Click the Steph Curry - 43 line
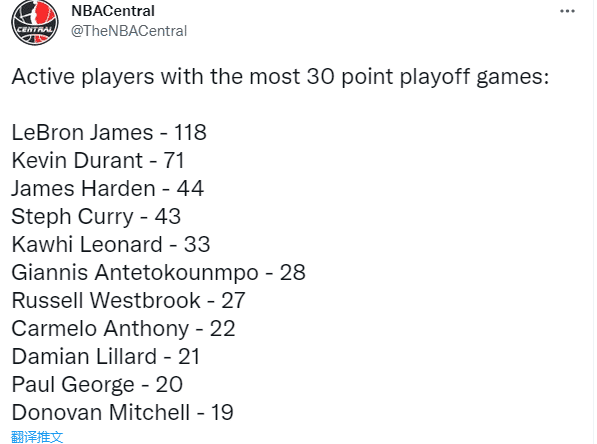 [x=96, y=217]
